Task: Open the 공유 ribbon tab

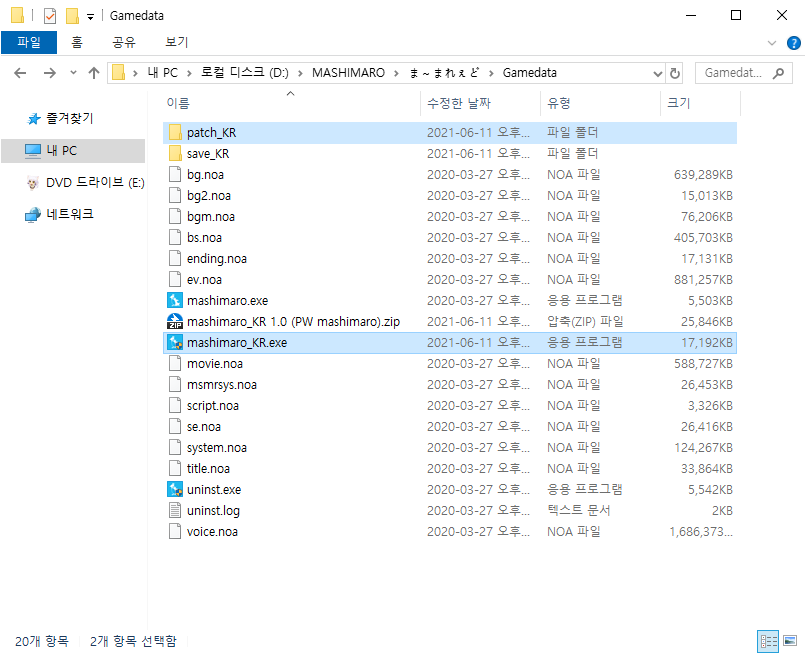Action: click(x=124, y=42)
